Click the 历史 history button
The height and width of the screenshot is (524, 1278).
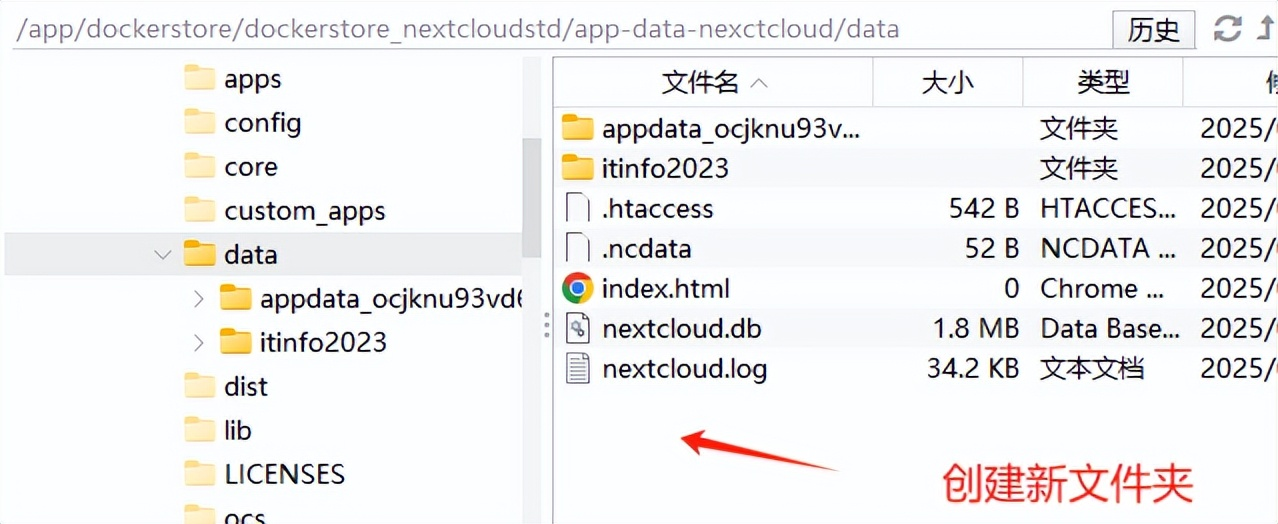(x=1154, y=29)
